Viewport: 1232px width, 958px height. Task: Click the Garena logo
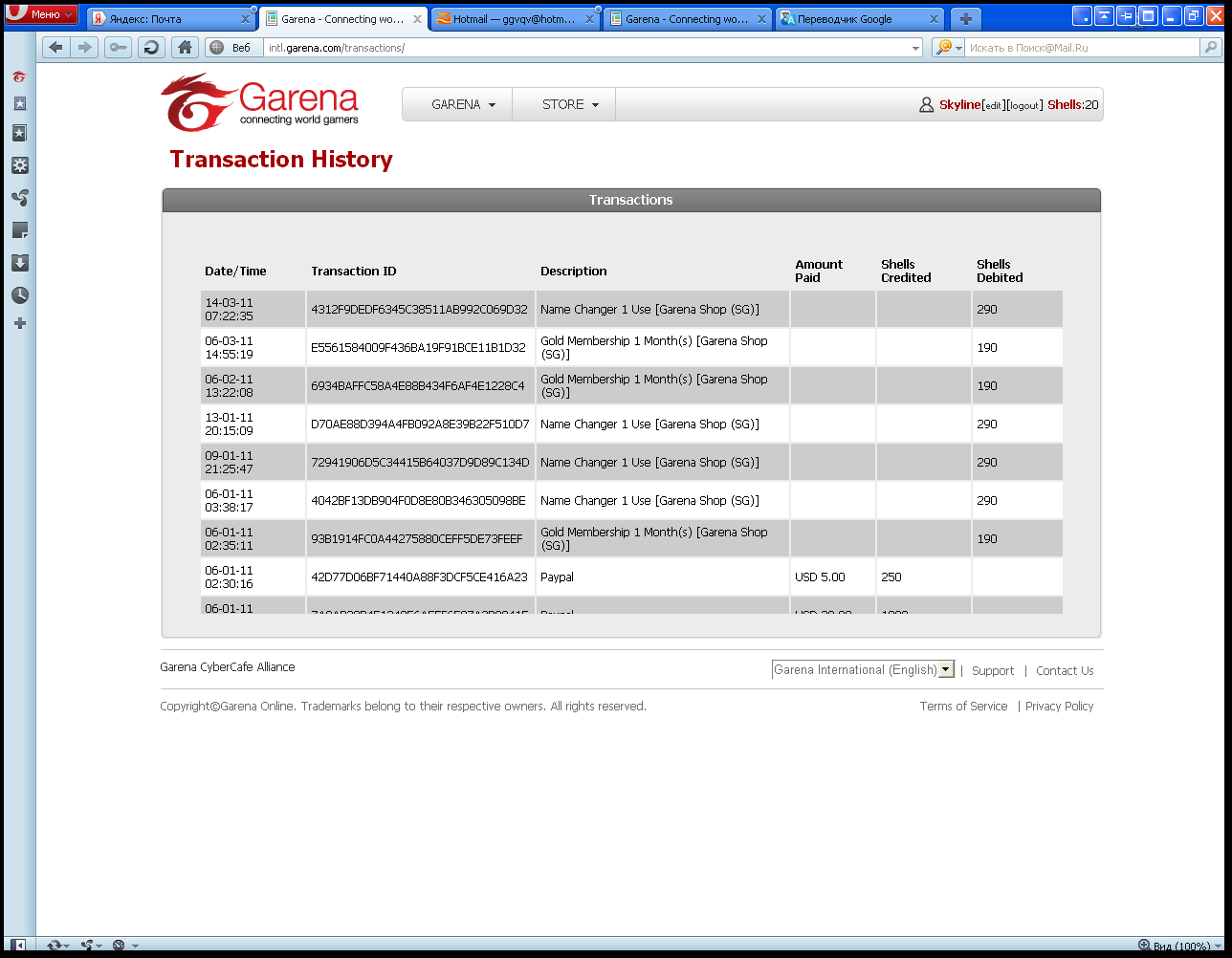click(260, 102)
